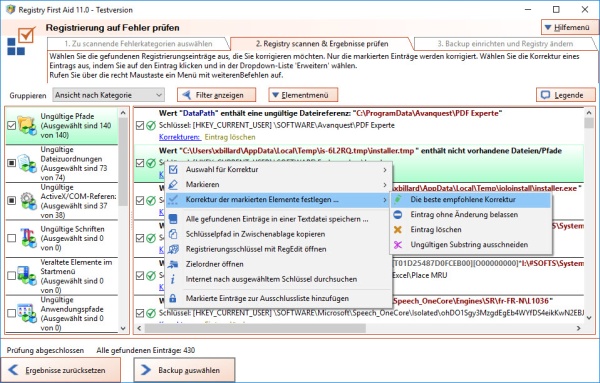Toggle the 'Ungültige Dateizuordnungen' category checkbox

(x=11, y=163)
